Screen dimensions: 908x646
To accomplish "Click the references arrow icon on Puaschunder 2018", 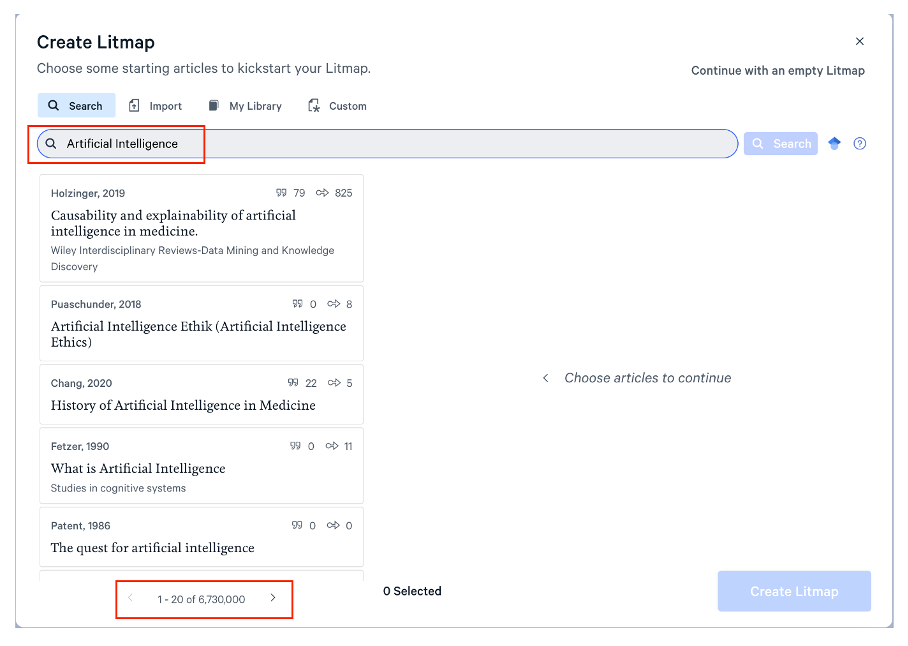I will (333, 304).
